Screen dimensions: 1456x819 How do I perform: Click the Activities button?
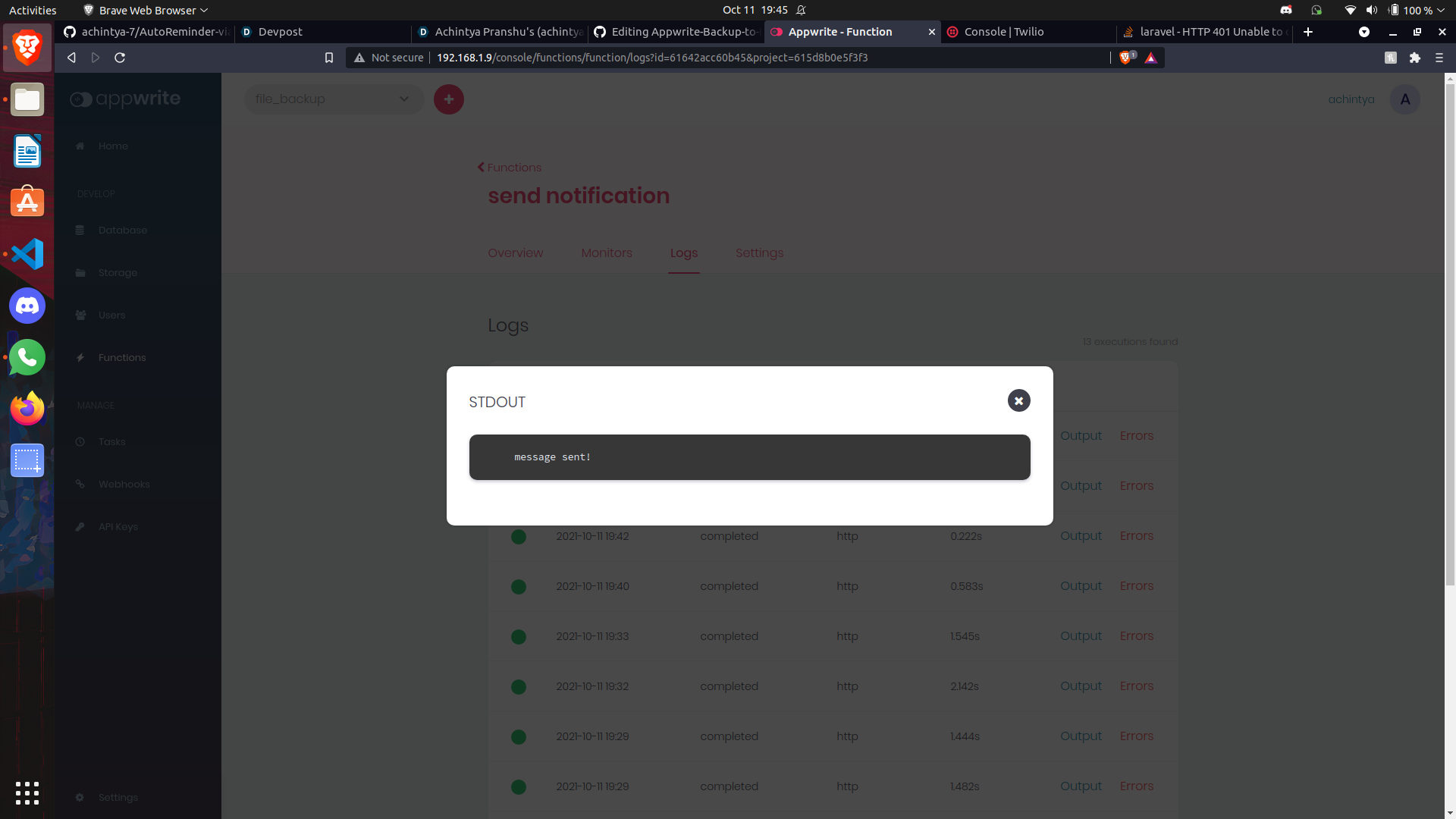pos(33,10)
